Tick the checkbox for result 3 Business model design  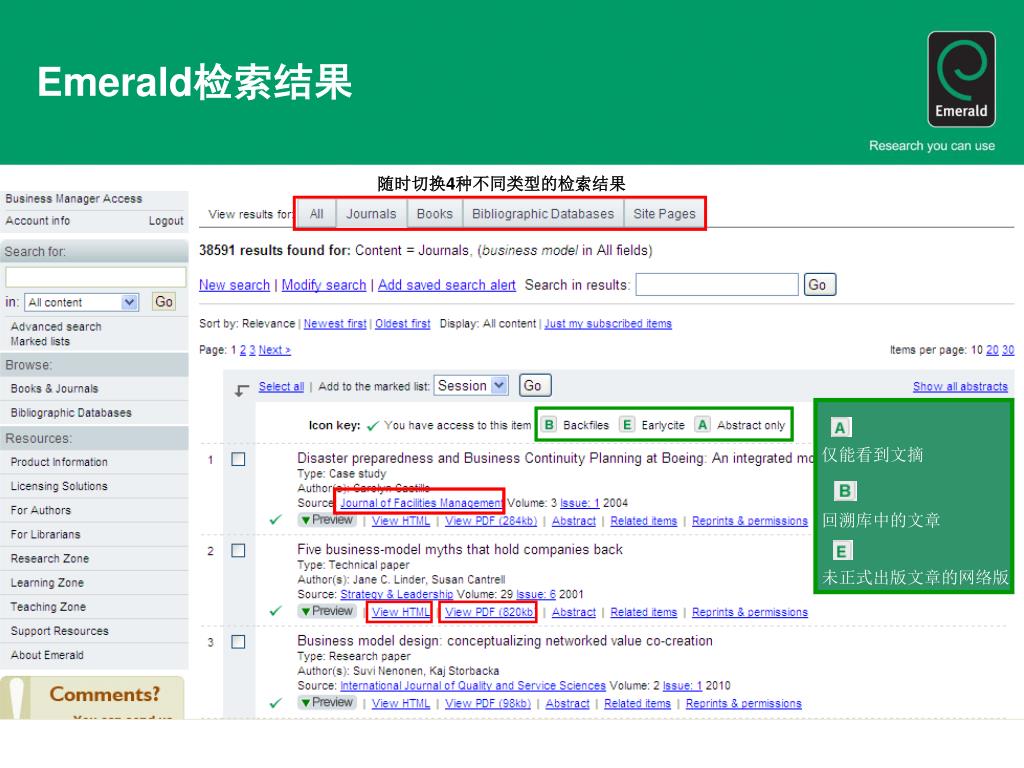tap(238, 643)
